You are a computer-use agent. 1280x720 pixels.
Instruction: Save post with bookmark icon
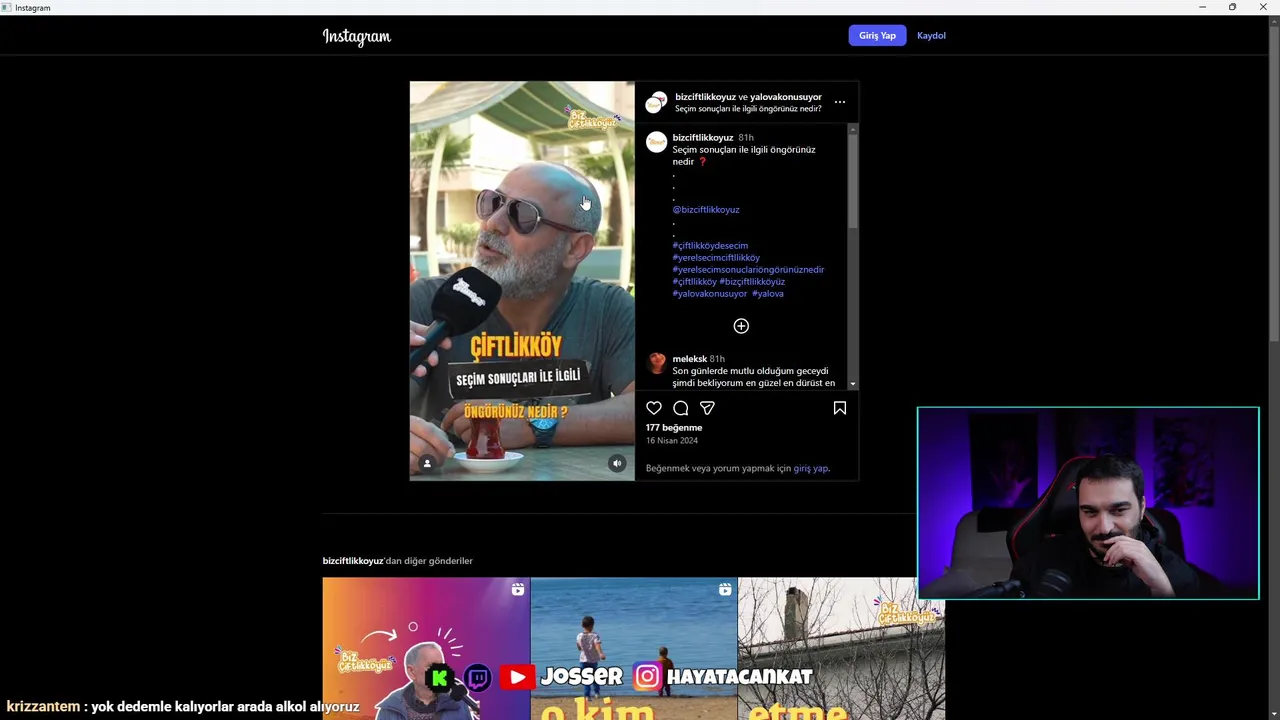pos(840,408)
